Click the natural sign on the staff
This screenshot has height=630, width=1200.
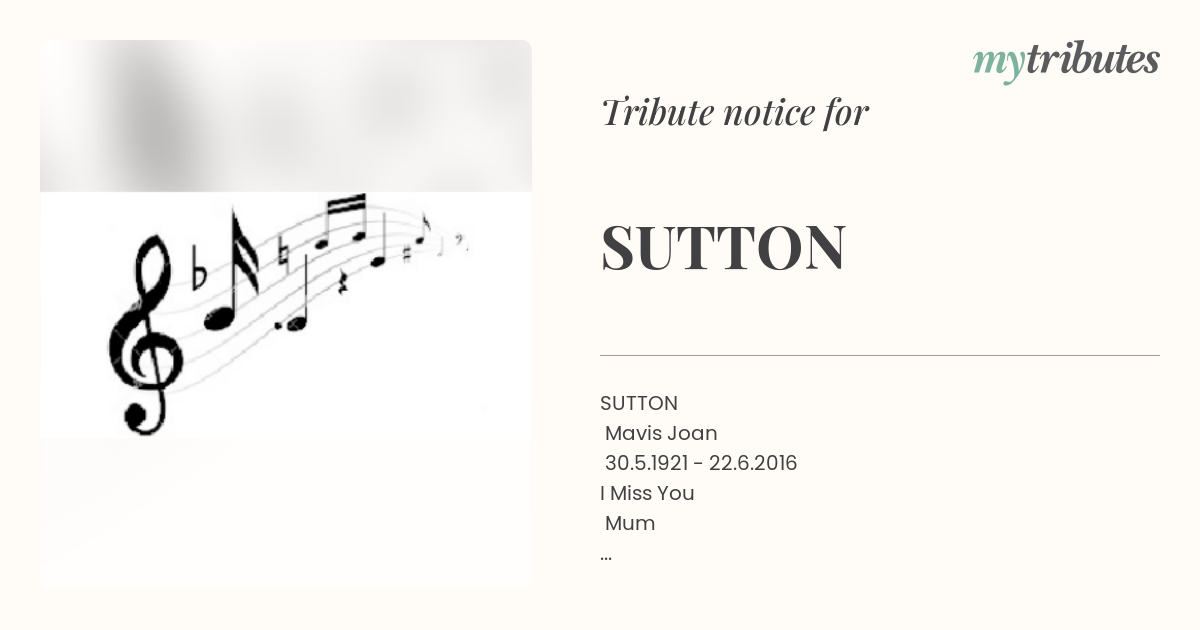(284, 256)
